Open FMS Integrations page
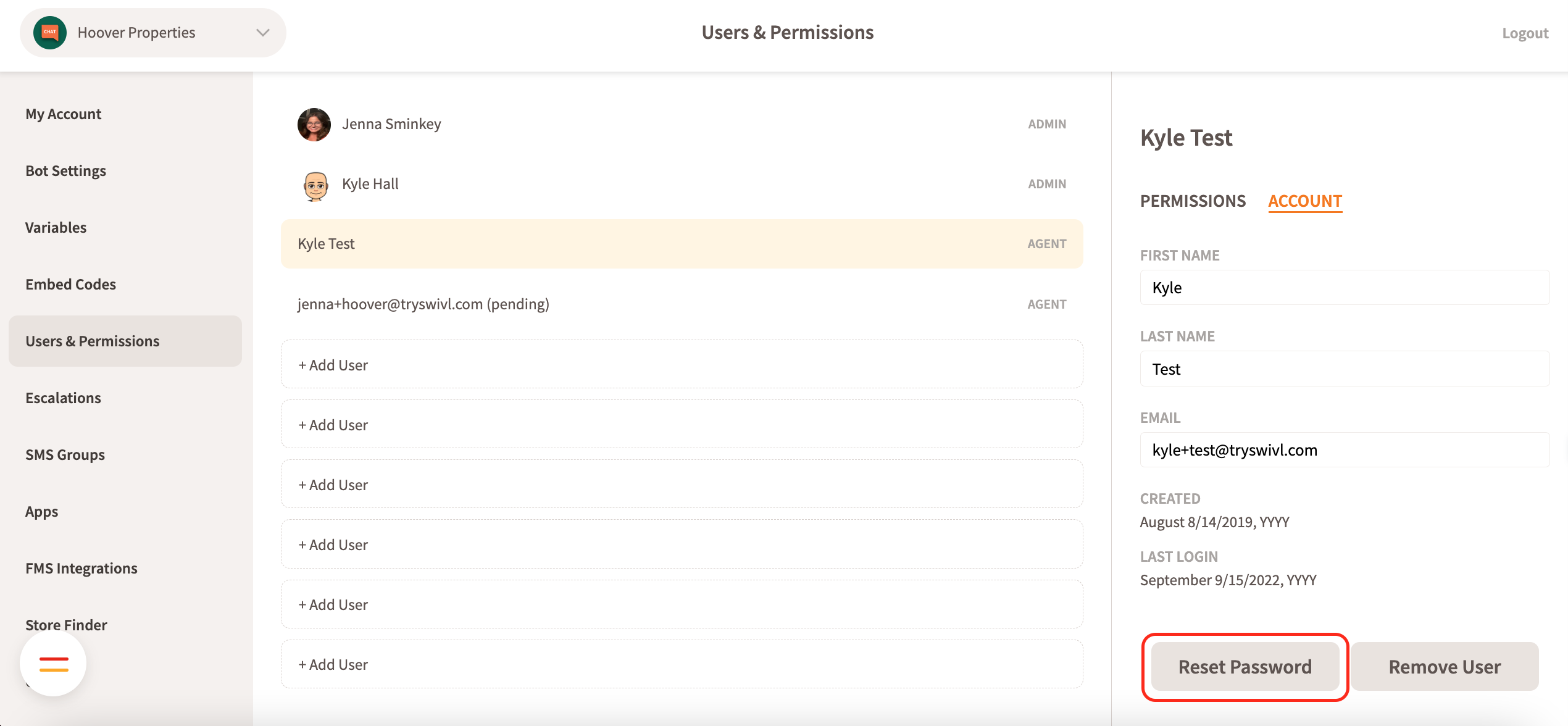The image size is (1568, 726). [x=81, y=569]
